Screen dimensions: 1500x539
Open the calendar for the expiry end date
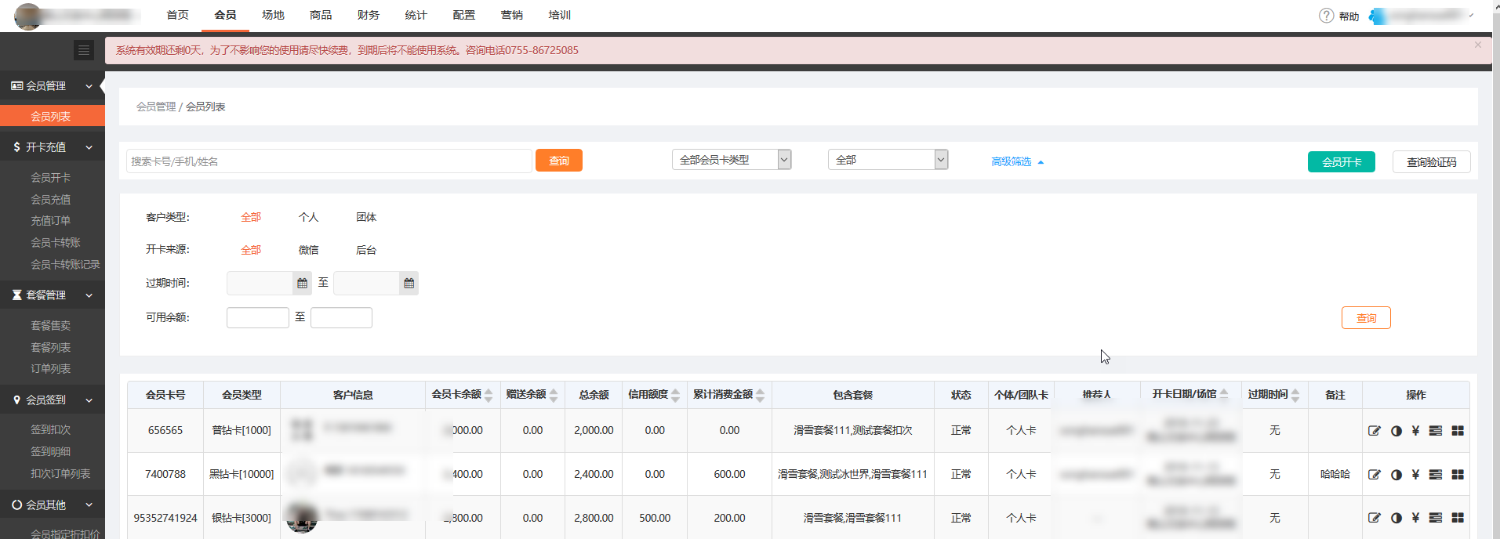click(408, 283)
